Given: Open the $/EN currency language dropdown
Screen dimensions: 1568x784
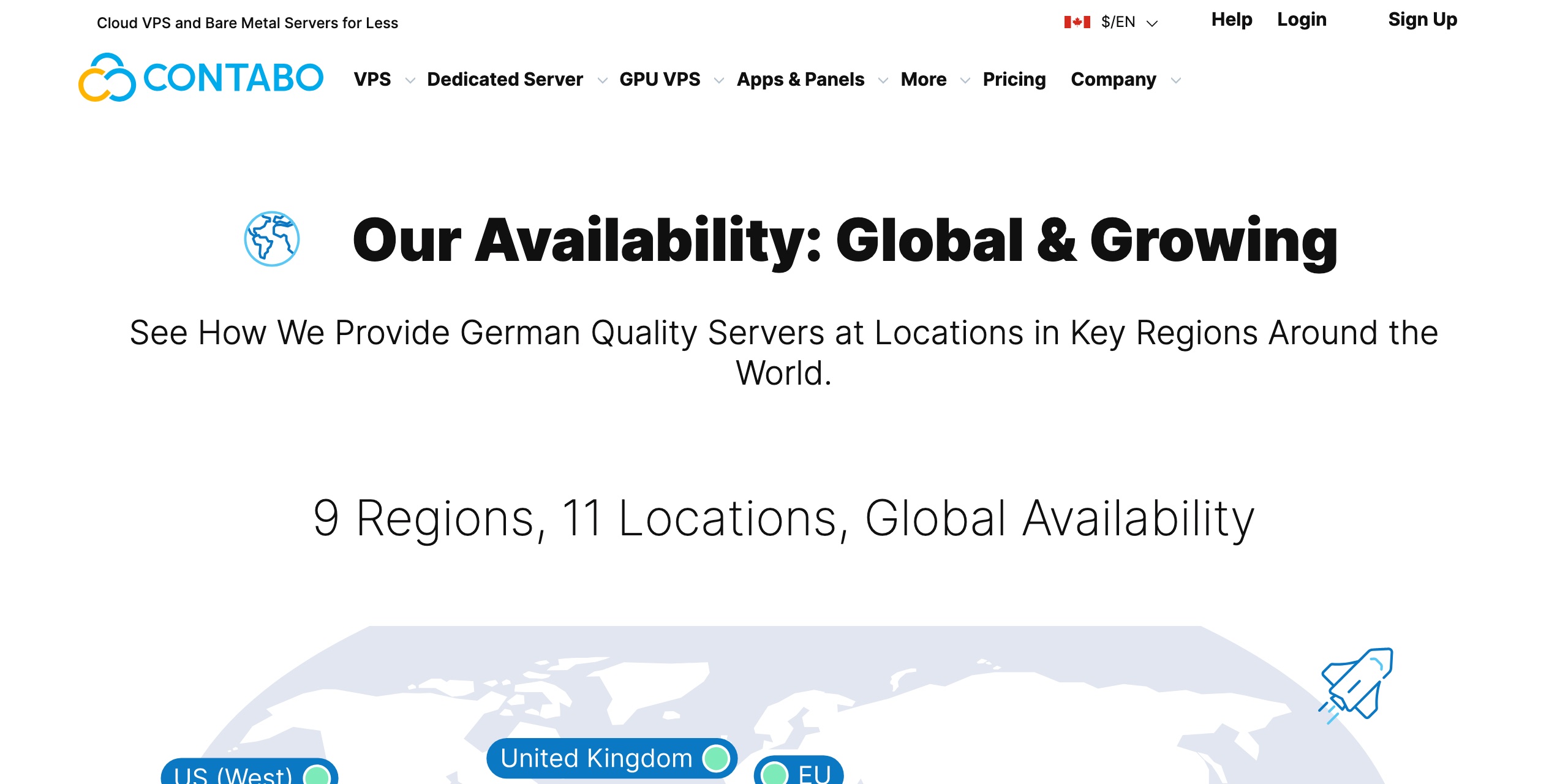Looking at the screenshot, I should (1130, 23).
